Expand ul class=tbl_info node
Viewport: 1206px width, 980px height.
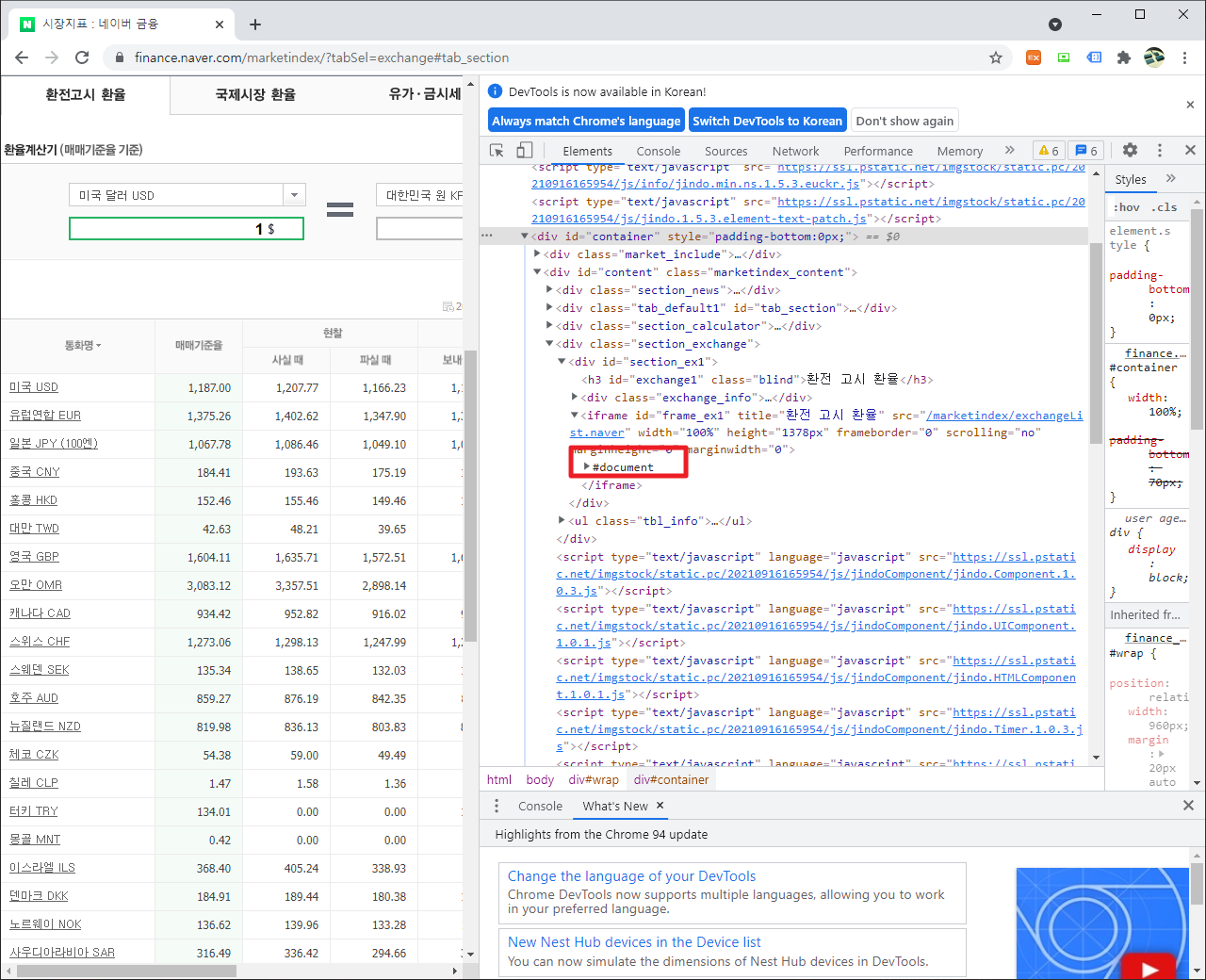click(x=562, y=521)
